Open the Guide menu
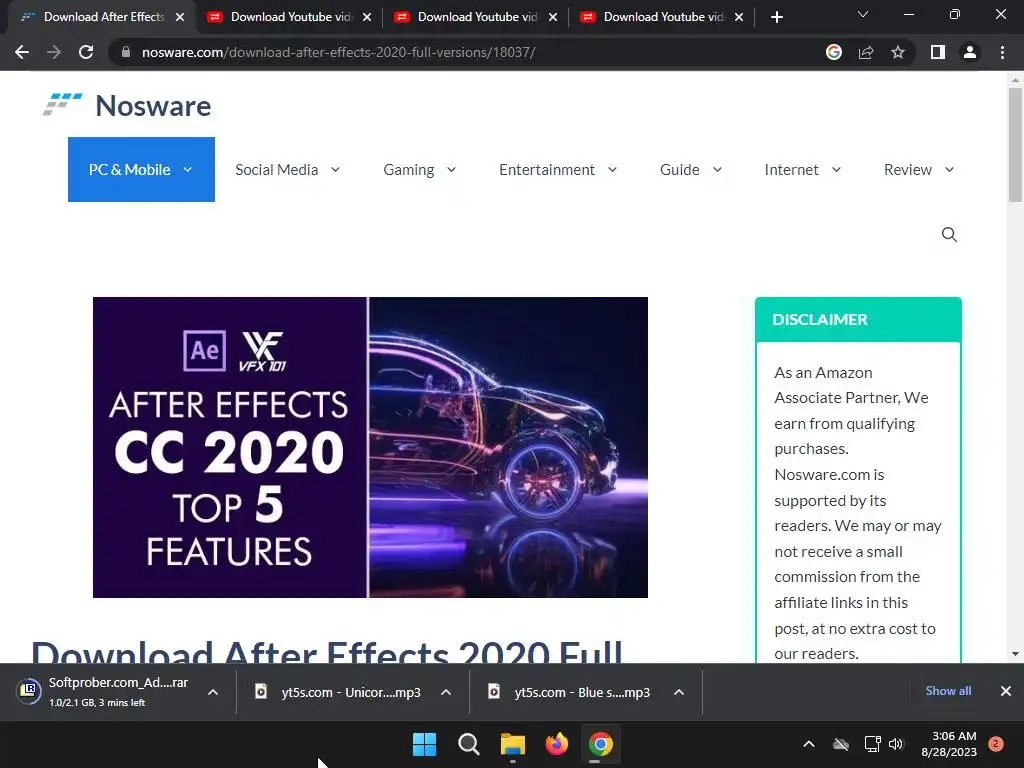The width and height of the screenshot is (1024, 768). [x=691, y=169]
